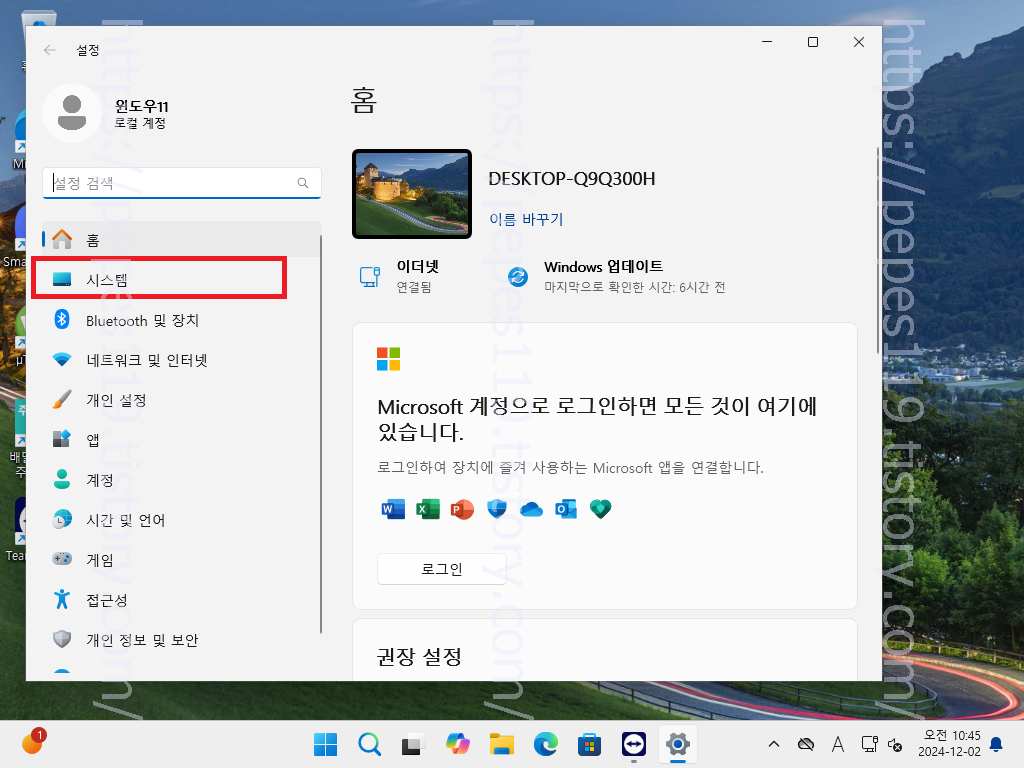The width and height of the screenshot is (1024, 768).
Task: Click the green heart Family Safety icon
Action: [601, 509]
